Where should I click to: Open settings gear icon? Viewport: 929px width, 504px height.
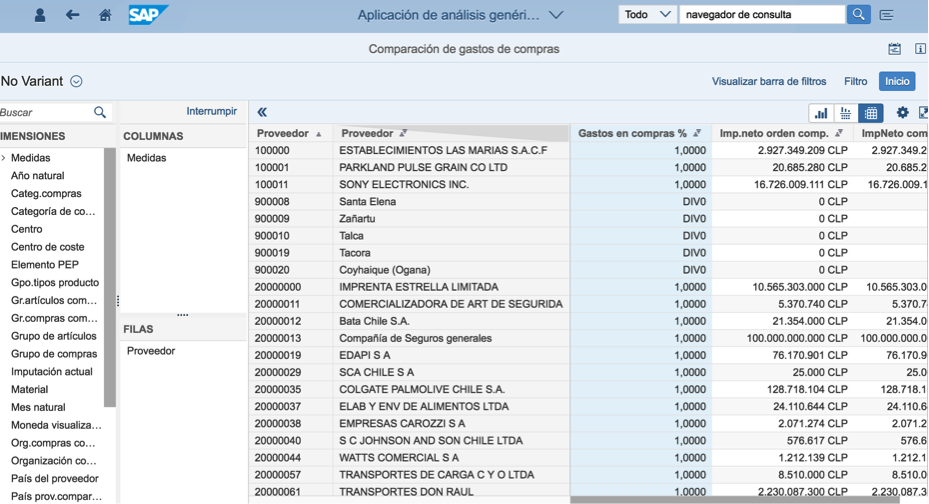click(x=902, y=112)
